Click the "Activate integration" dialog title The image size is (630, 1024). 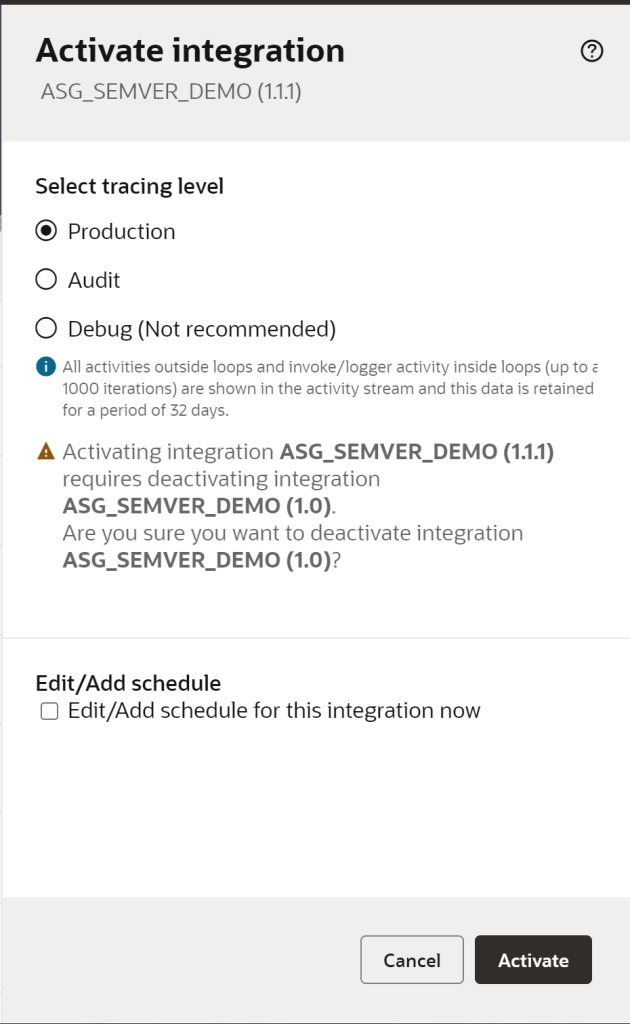pyautogui.click(x=190, y=50)
